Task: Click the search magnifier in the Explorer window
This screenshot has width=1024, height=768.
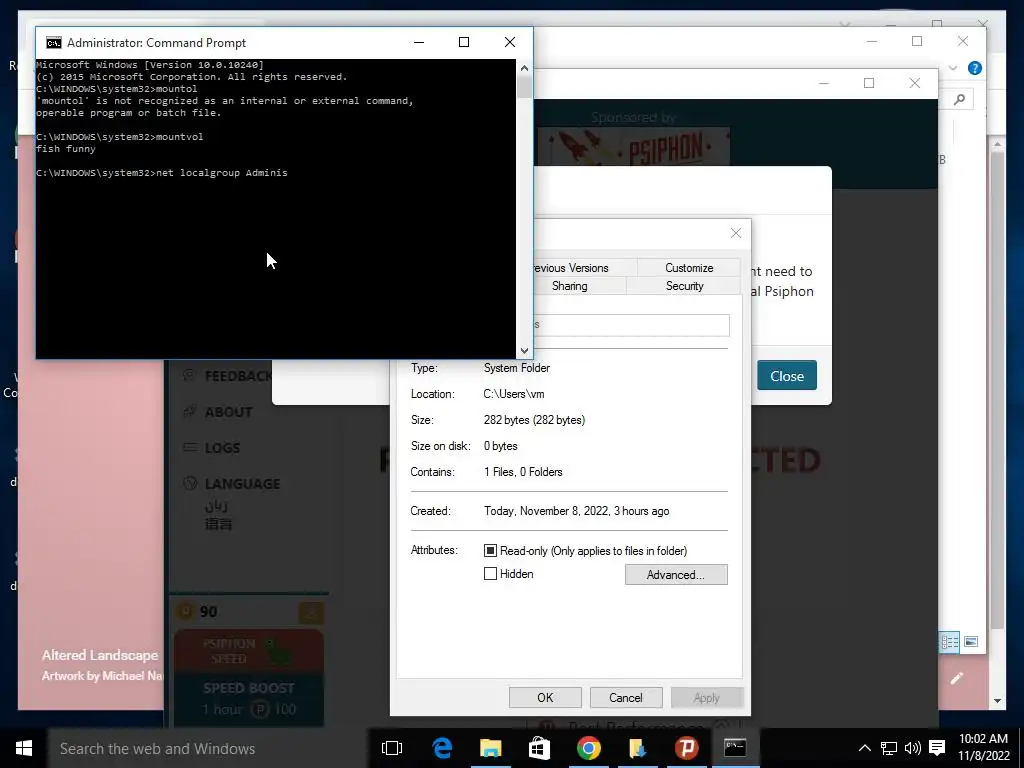Action: 959,99
